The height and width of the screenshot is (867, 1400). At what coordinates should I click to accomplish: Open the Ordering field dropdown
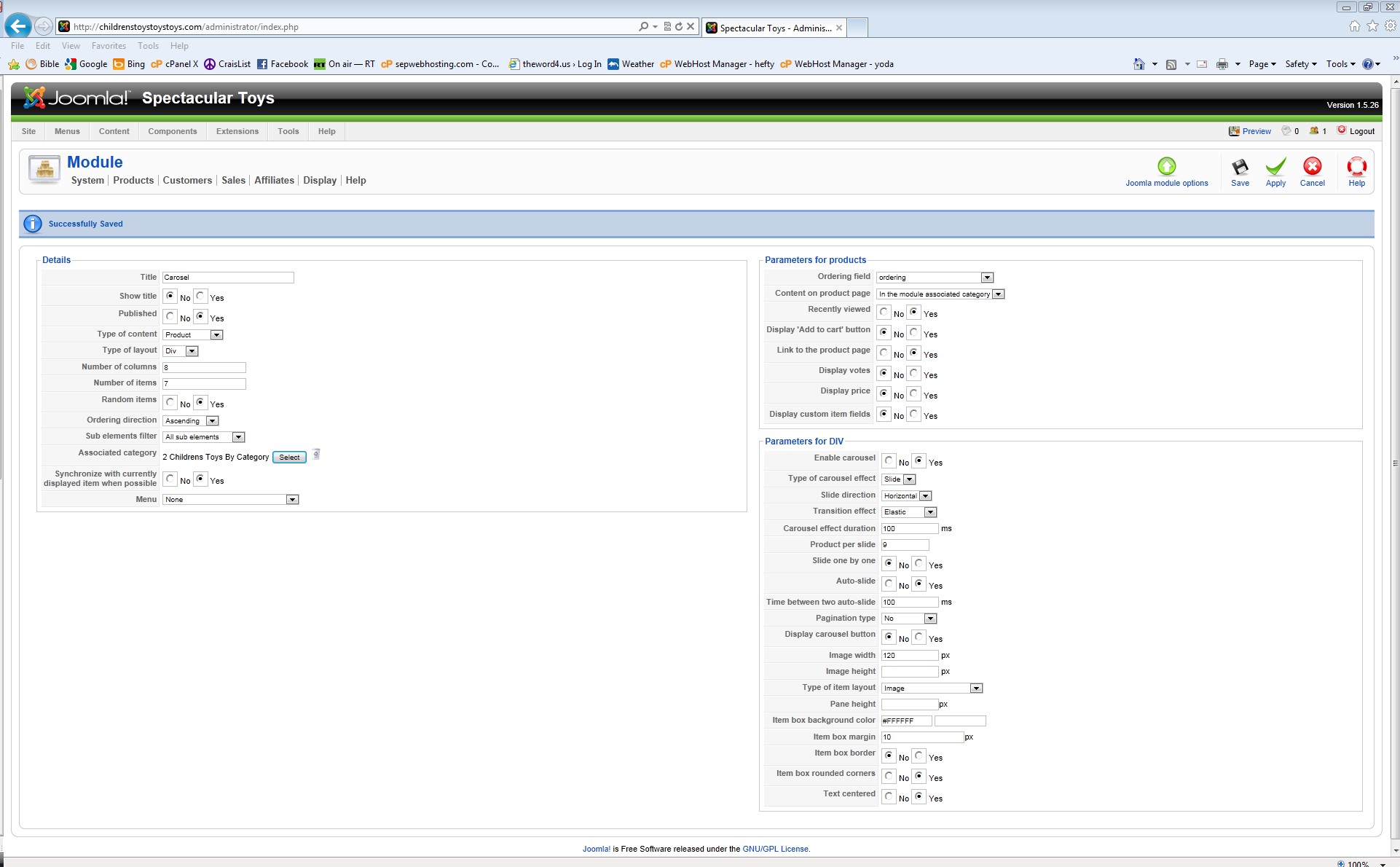(987, 278)
